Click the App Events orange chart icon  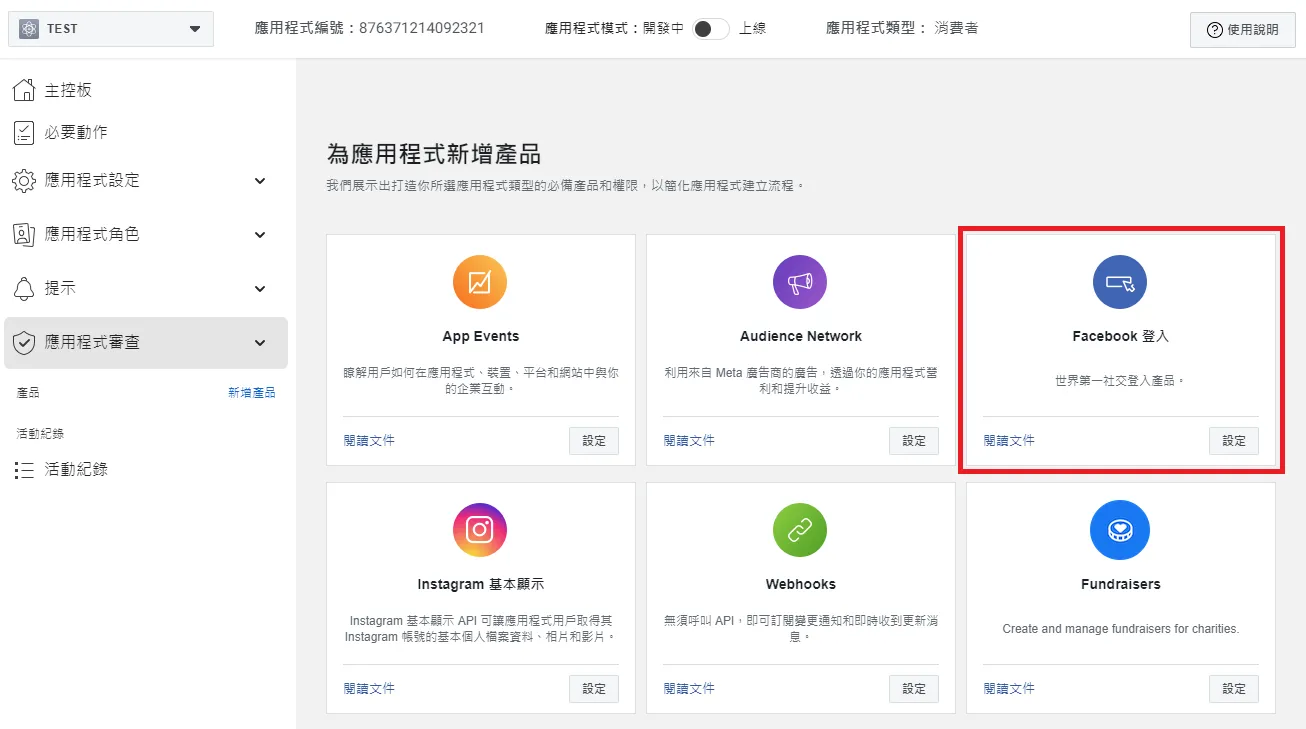tap(480, 282)
